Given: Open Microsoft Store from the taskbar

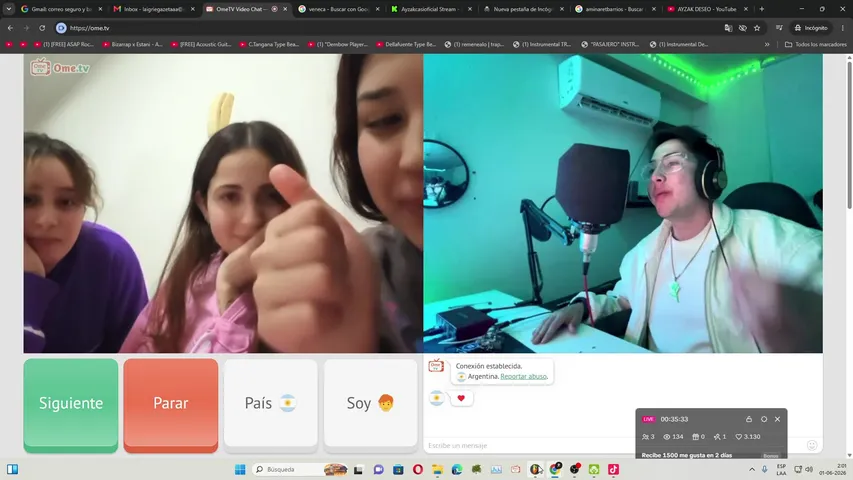Looking at the screenshot, I should click(398, 469).
